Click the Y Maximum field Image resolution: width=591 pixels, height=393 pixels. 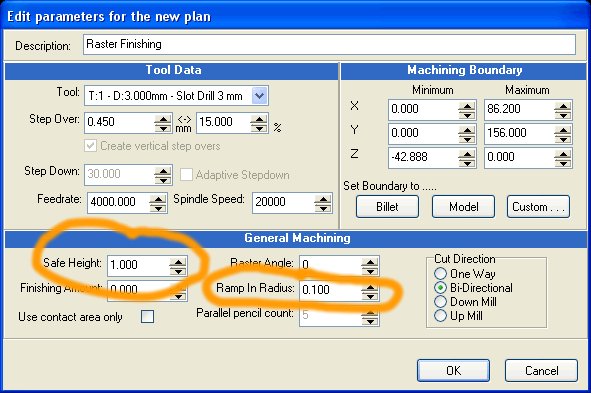519,134
